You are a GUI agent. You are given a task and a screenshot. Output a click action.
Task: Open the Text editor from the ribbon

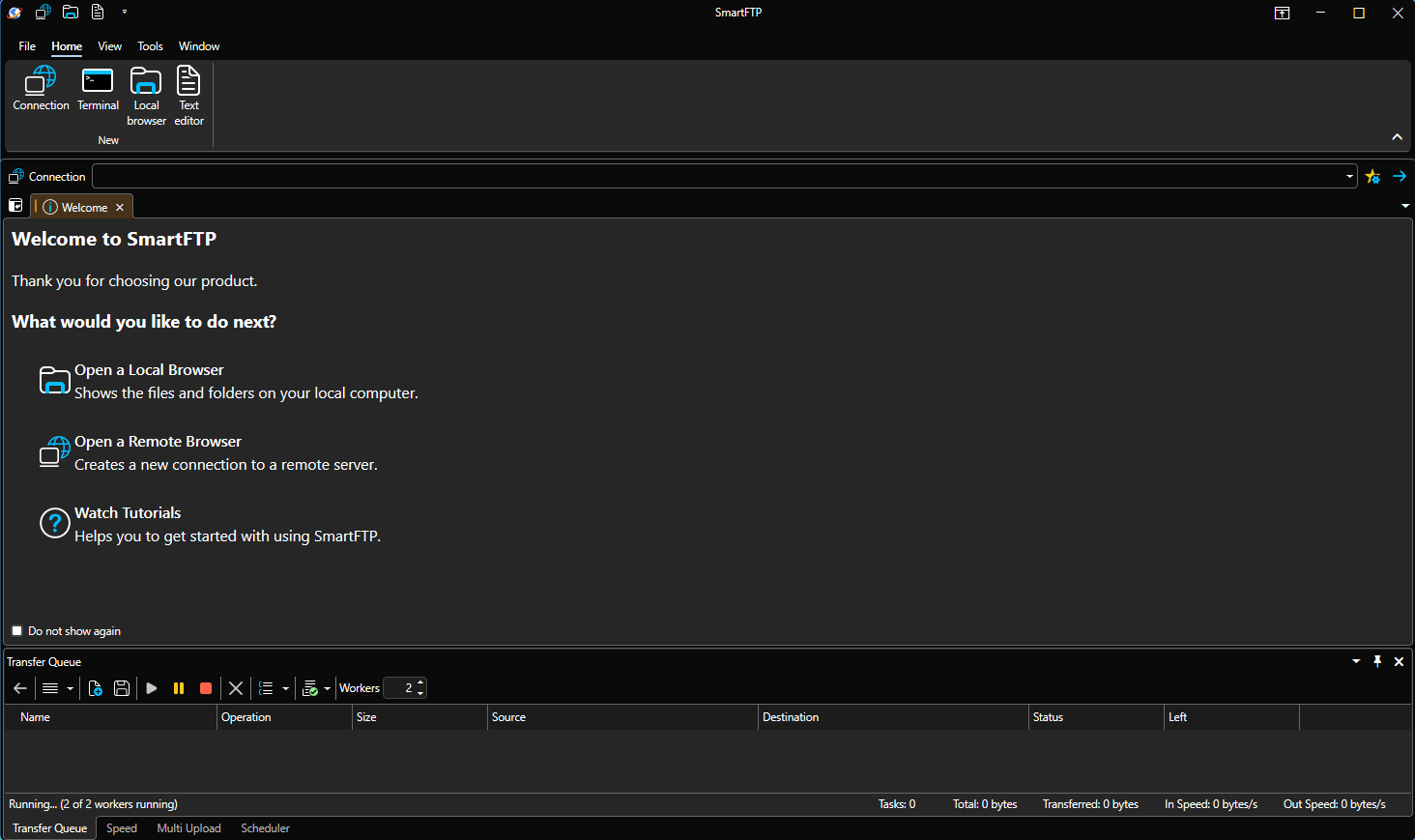188,96
